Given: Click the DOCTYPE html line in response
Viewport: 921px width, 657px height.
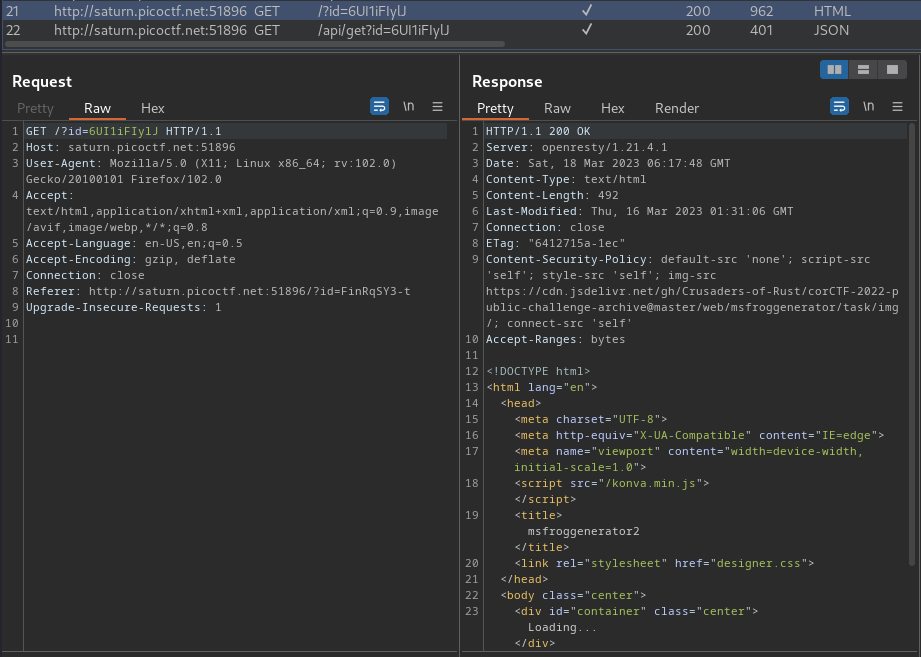Looking at the screenshot, I should [538, 371].
